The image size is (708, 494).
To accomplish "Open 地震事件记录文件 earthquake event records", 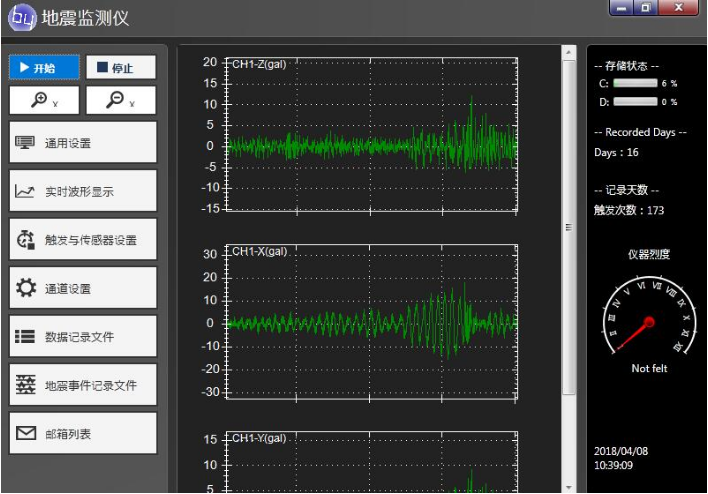I will pos(83,385).
